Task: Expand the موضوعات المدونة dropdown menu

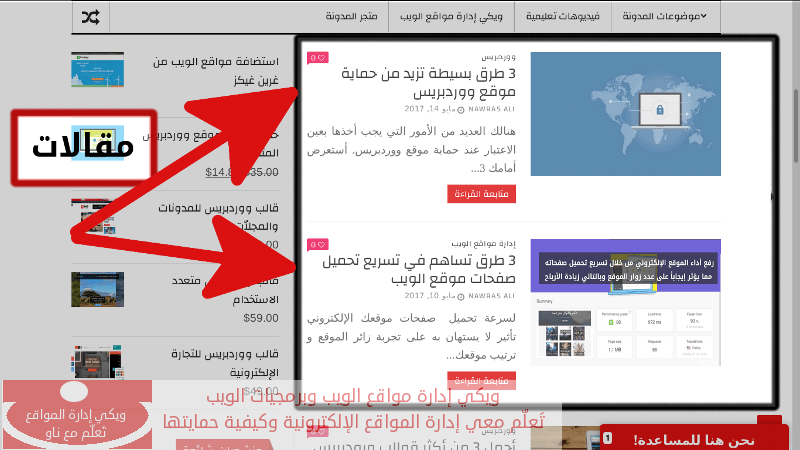Action: [665, 17]
